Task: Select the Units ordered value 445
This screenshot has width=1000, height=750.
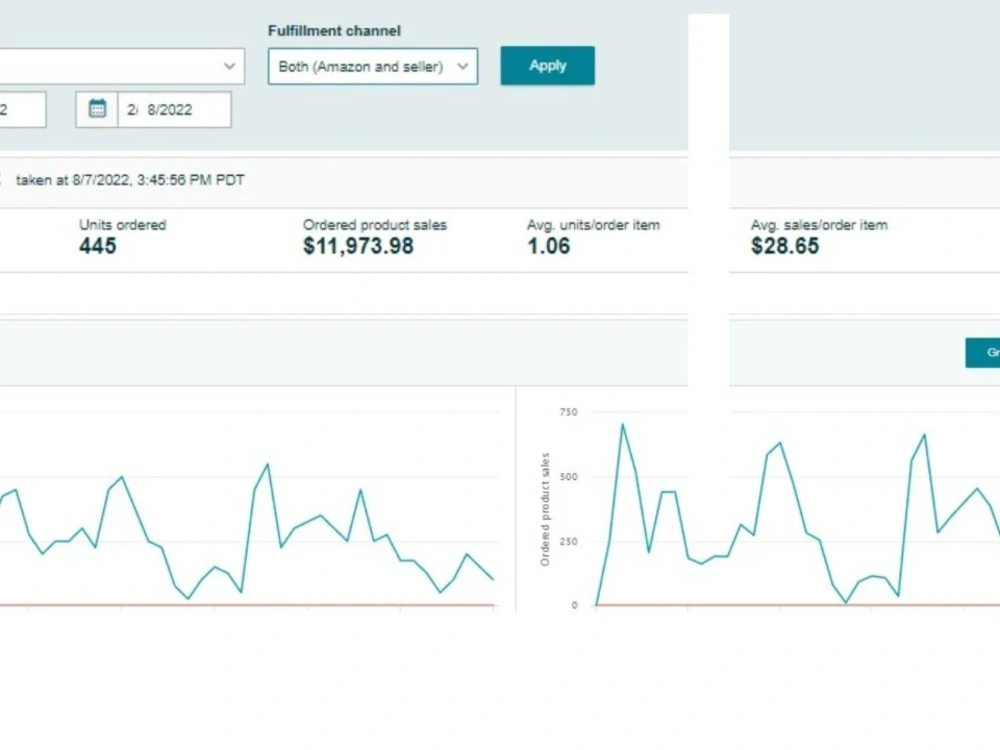Action: point(98,246)
